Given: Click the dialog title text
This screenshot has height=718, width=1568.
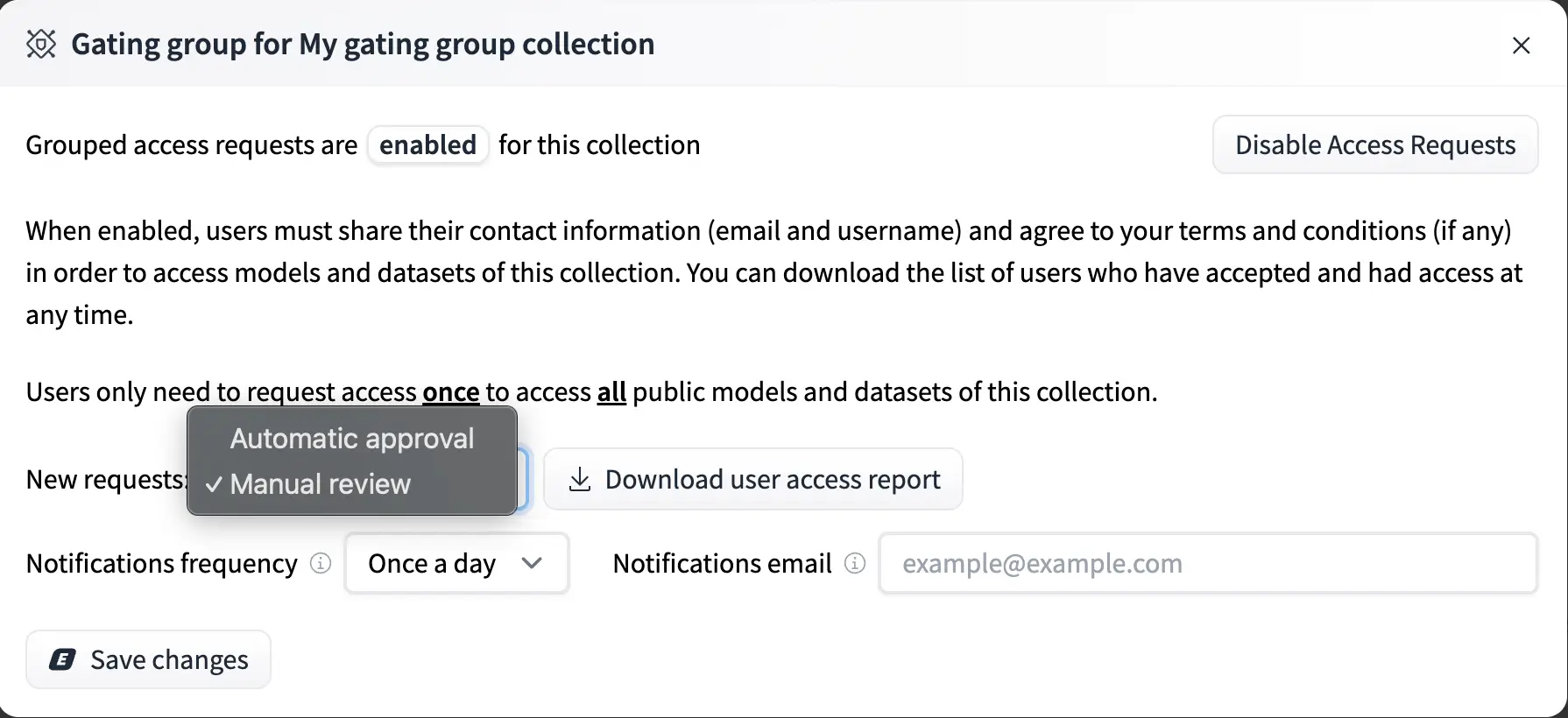Looking at the screenshot, I should (x=363, y=44).
